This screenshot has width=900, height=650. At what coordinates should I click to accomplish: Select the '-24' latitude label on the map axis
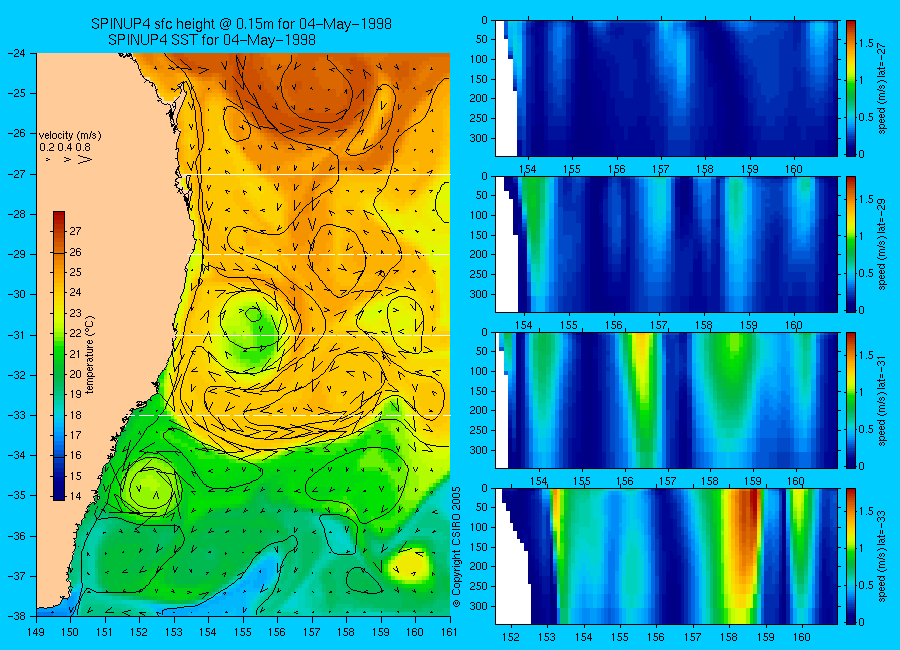[x=15, y=53]
